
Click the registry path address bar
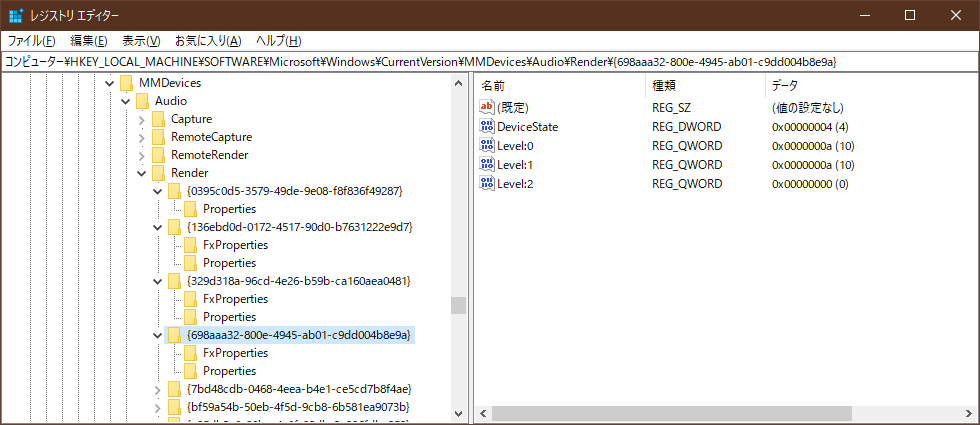[489, 62]
